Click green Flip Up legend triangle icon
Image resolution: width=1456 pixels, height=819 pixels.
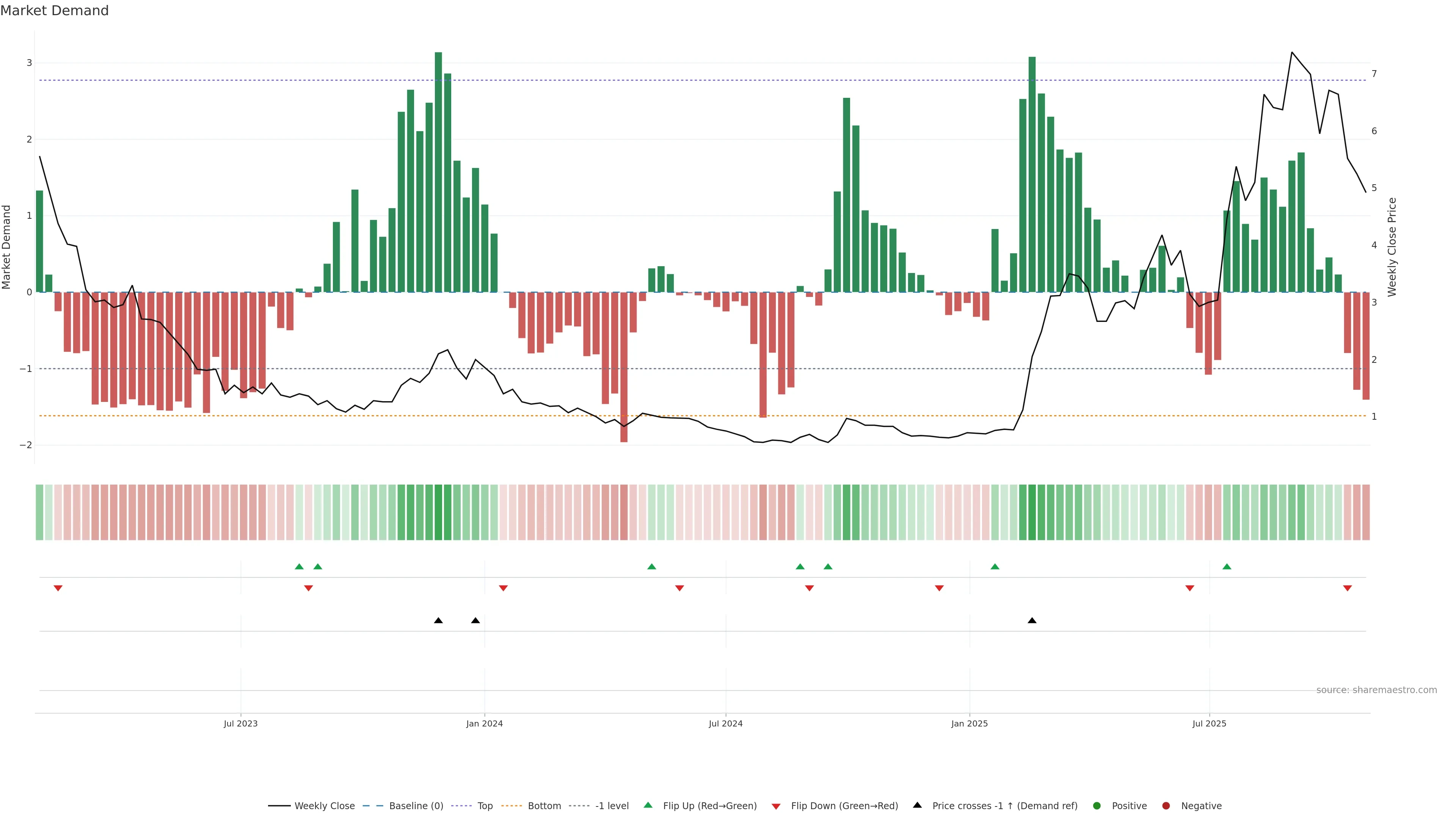(648, 805)
